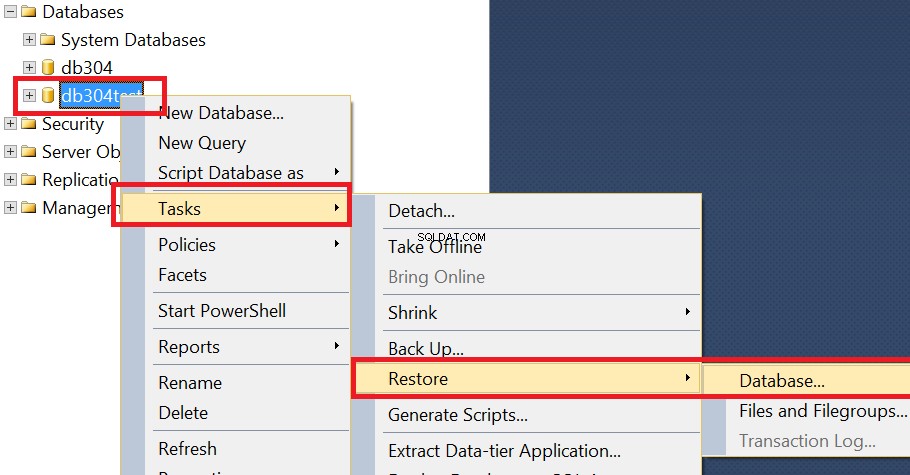
Task: Expand the Security folder node
Action: (10, 124)
